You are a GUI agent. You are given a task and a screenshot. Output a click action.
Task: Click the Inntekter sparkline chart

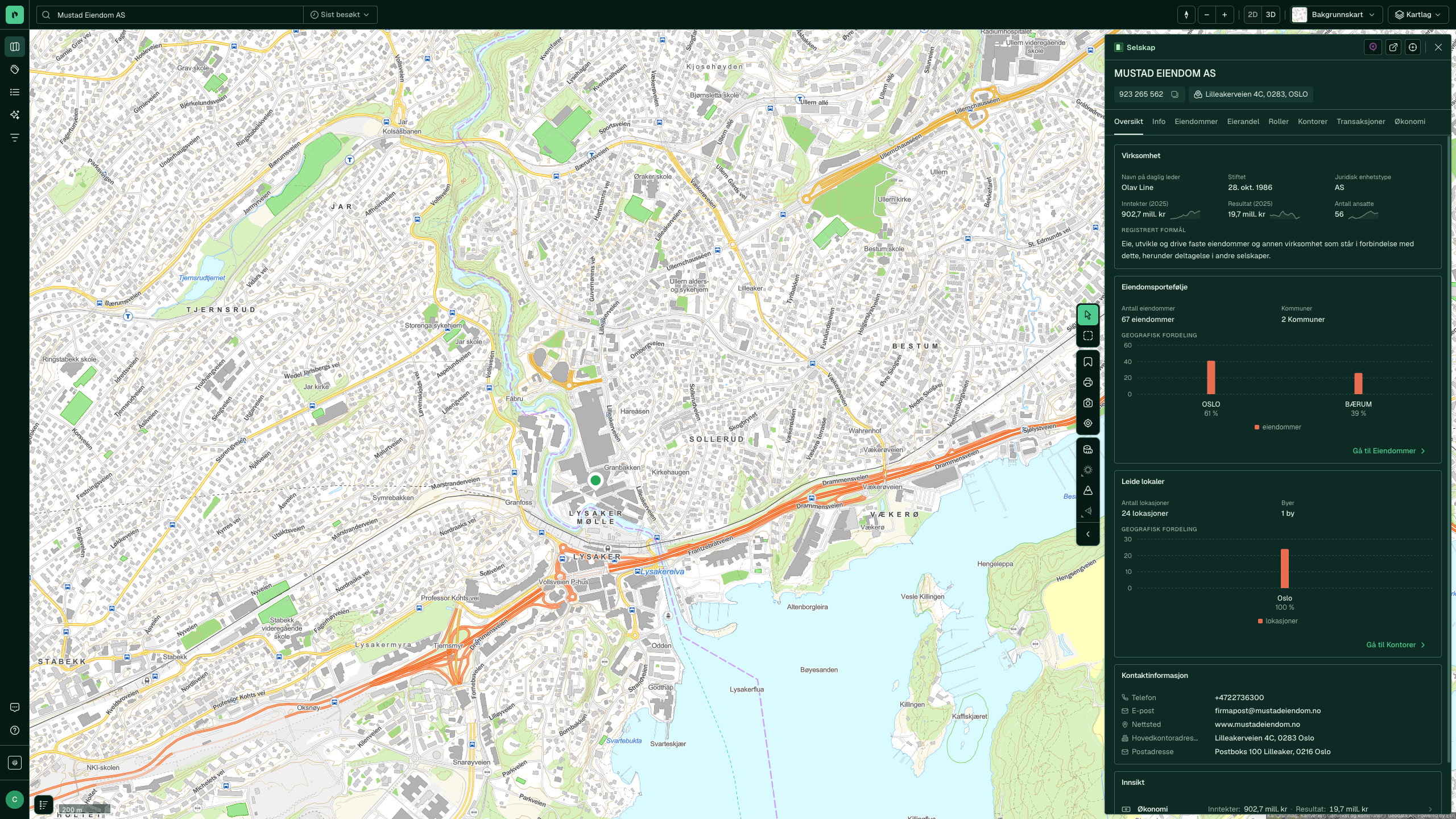tap(1185, 214)
